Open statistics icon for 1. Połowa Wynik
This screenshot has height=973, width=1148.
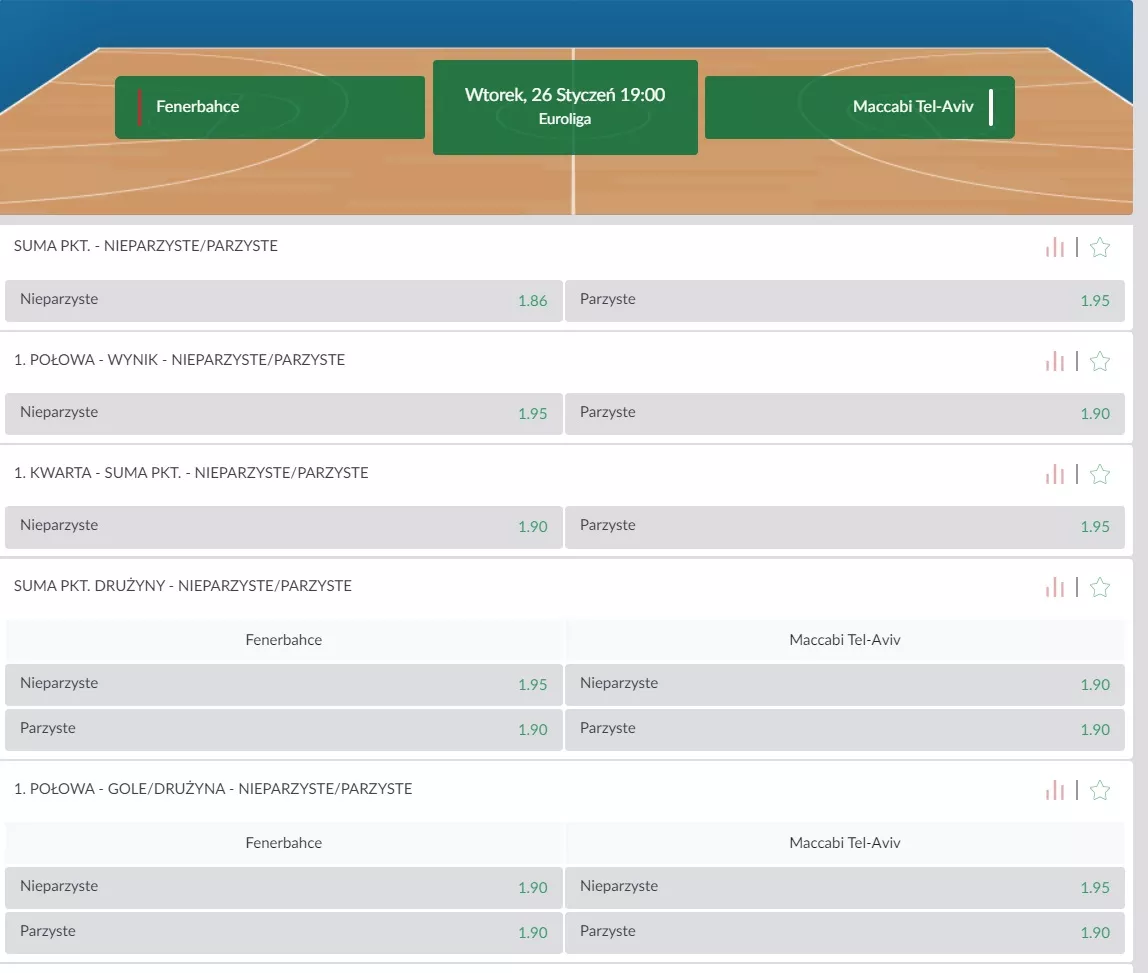pyautogui.click(x=1055, y=361)
